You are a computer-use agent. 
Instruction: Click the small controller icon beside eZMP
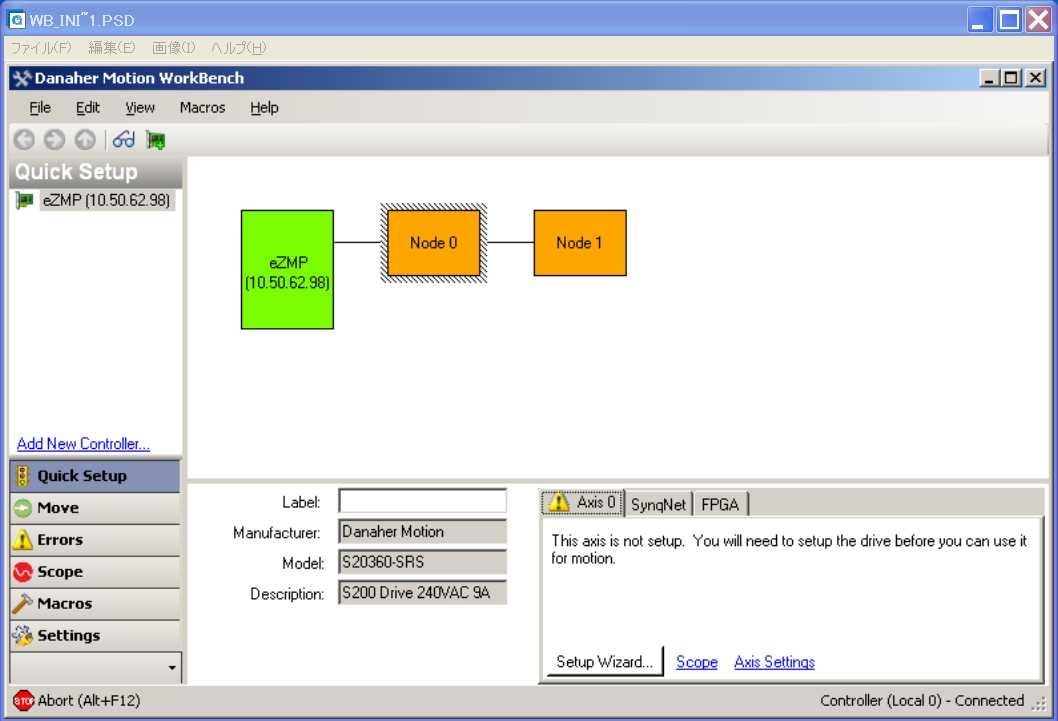25,200
